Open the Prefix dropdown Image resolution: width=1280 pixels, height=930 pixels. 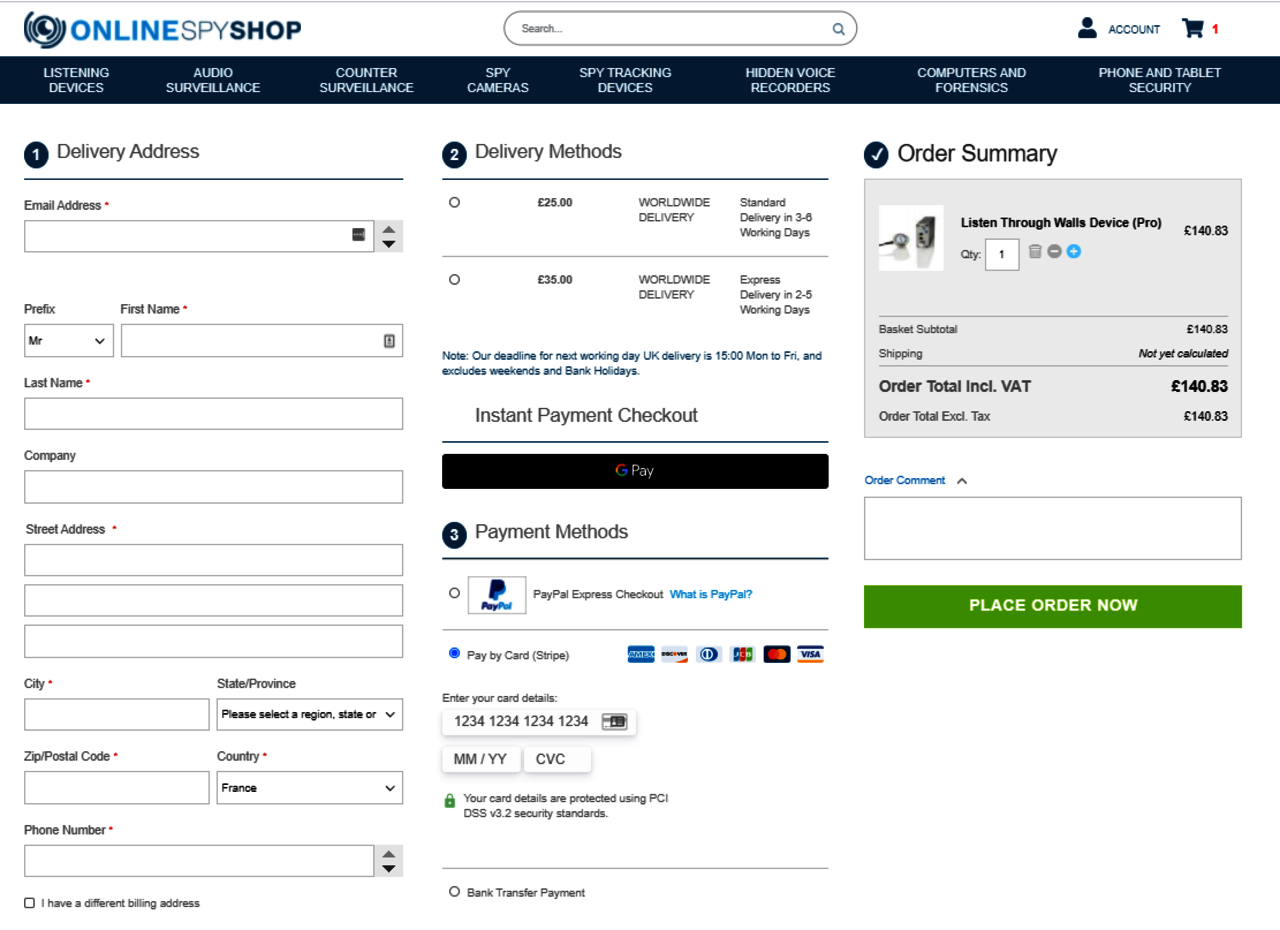(68, 341)
